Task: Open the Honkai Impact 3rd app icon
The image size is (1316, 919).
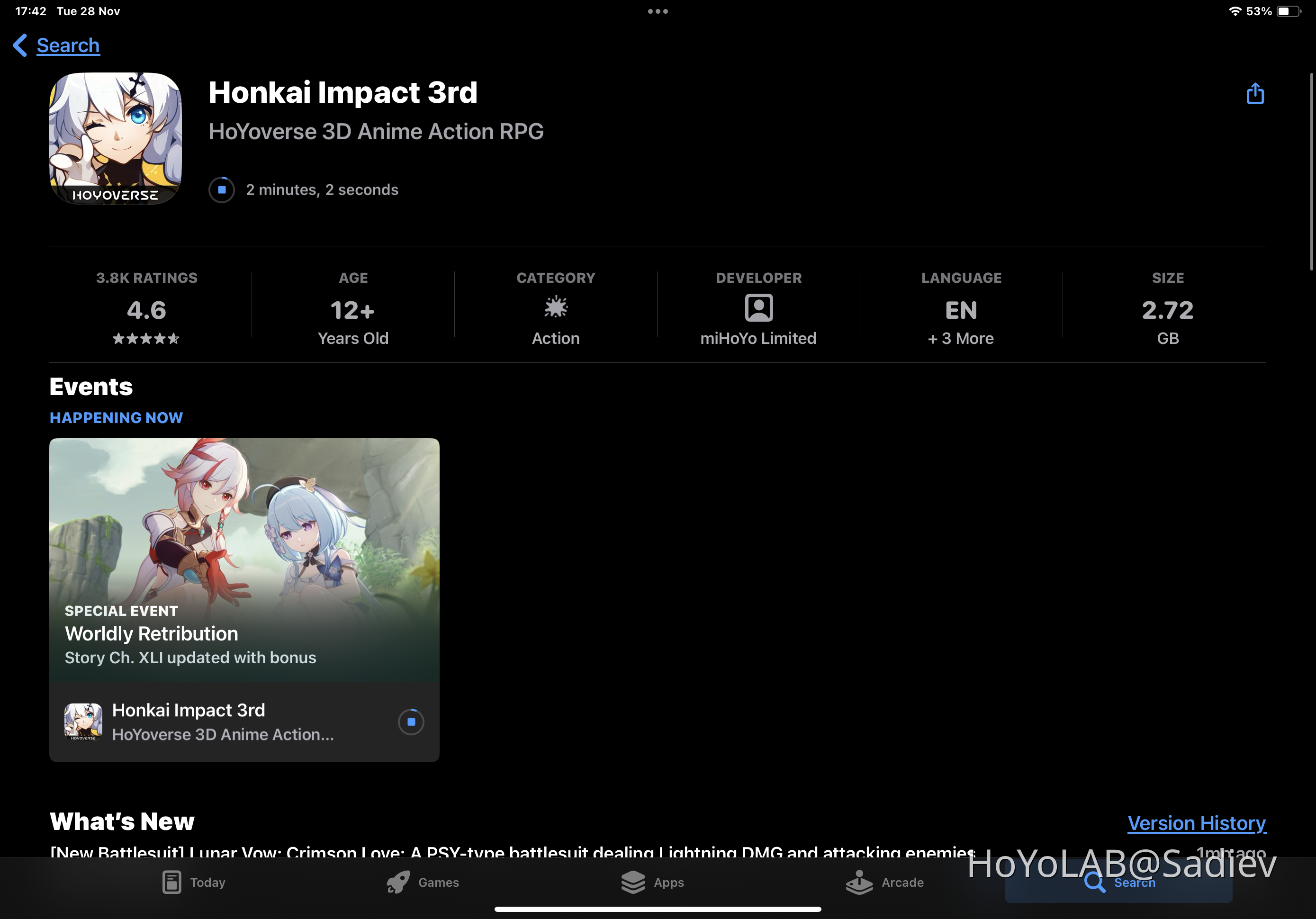Action: click(x=115, y=139)
